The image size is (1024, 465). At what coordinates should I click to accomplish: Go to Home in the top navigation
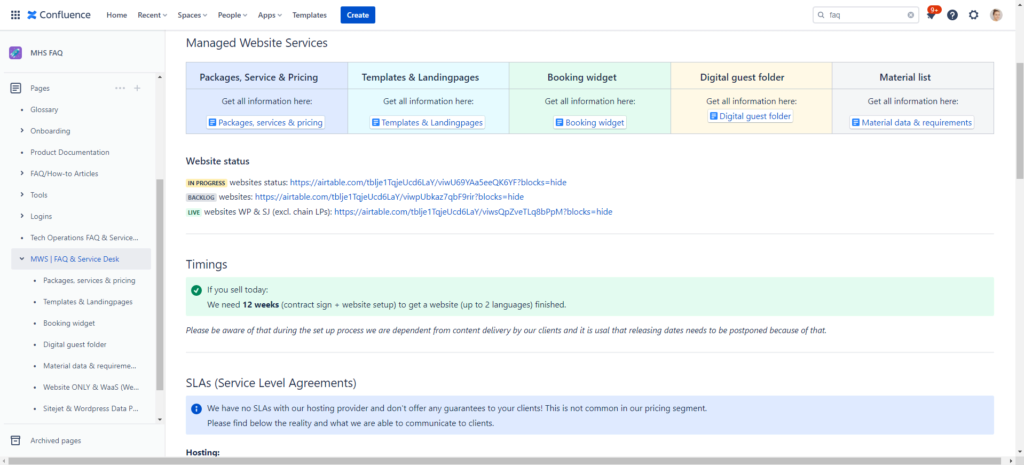(x=117, y=15)
